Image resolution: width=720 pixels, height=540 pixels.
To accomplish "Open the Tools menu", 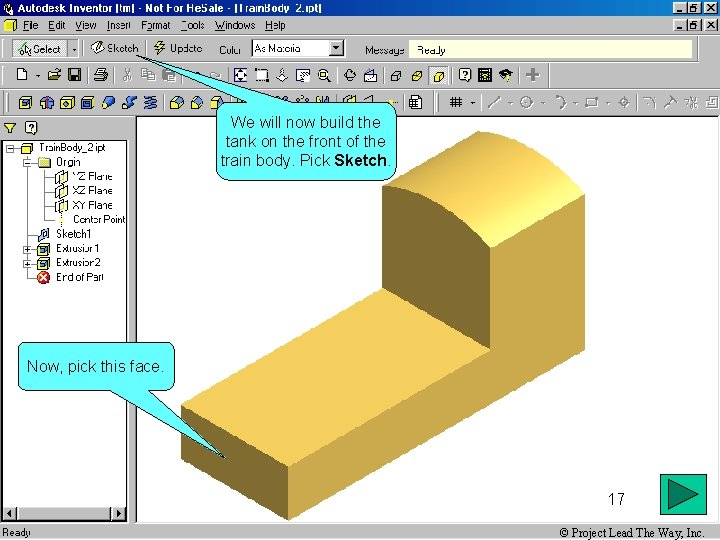I will (192, 25).
